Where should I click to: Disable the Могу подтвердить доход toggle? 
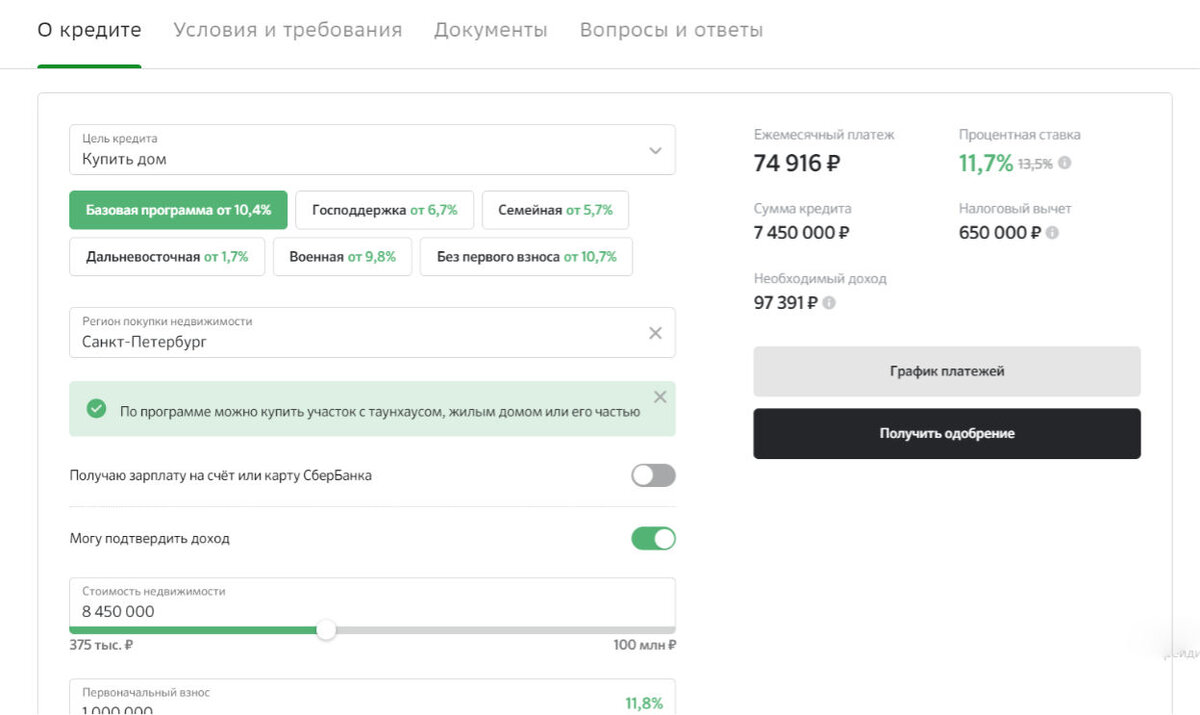[x=652, y=538]
